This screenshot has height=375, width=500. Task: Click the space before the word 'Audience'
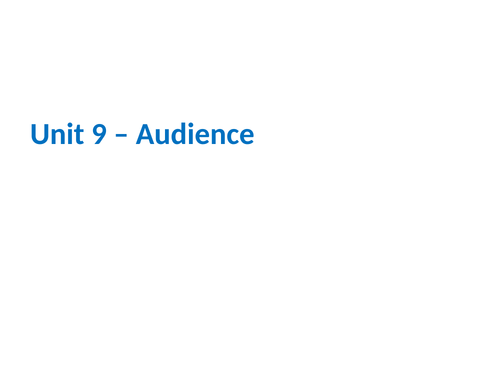point(131,134)
